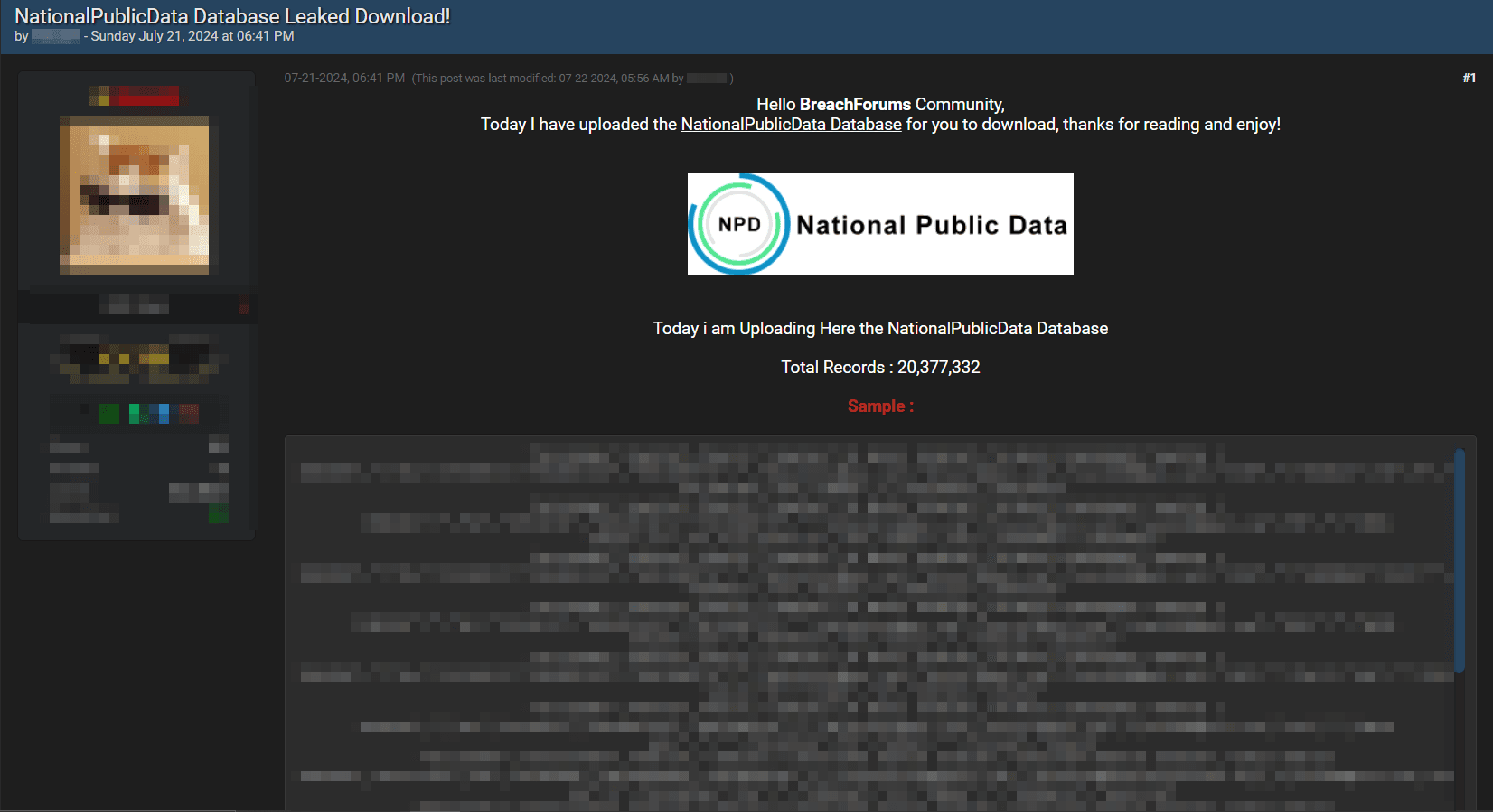This screenshot has height=812, width=1493.
Task: Click the red 'Sample :' label
Action: 880,406
